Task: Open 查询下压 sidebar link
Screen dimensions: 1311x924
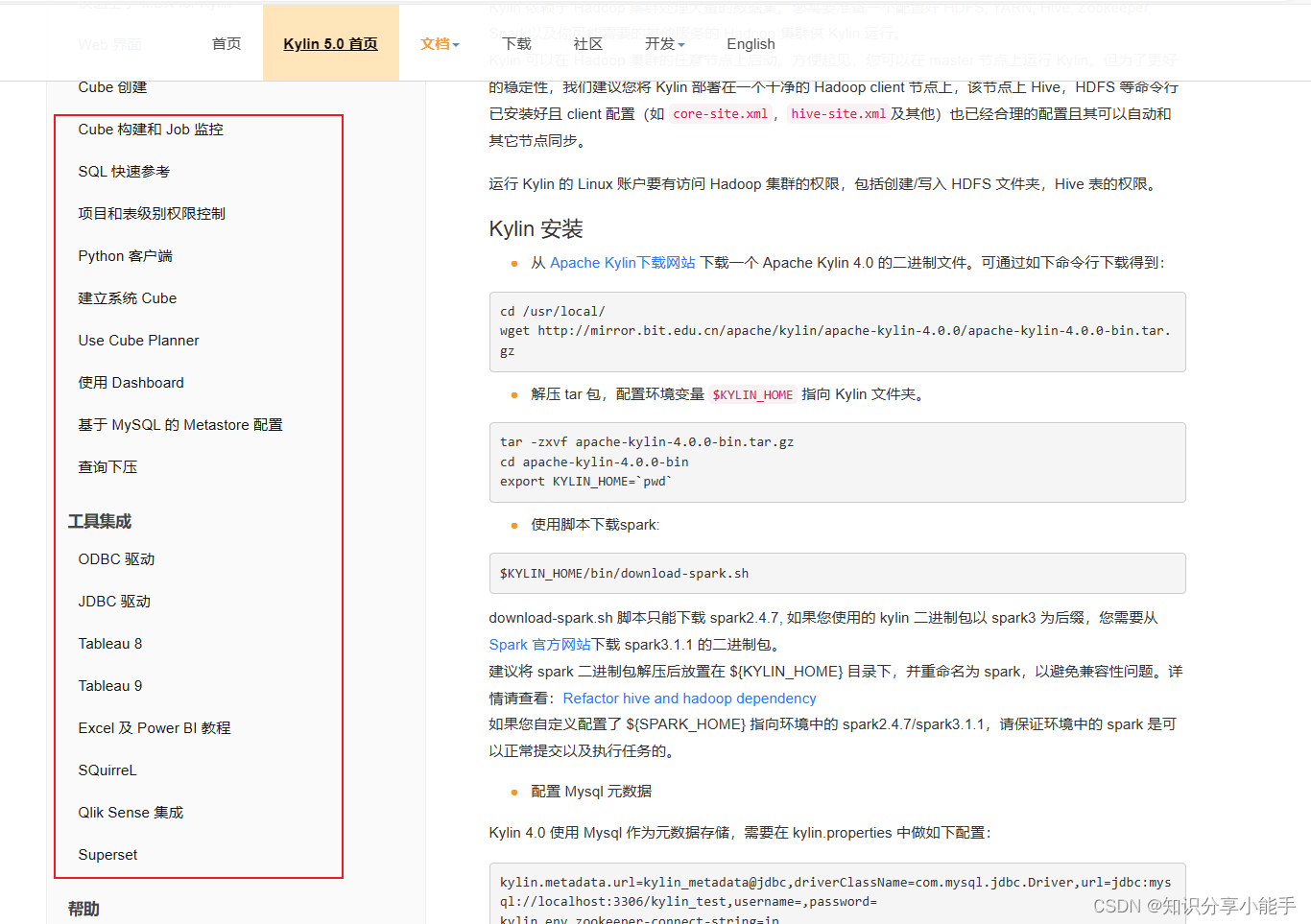Action: [x=107, y=467]
